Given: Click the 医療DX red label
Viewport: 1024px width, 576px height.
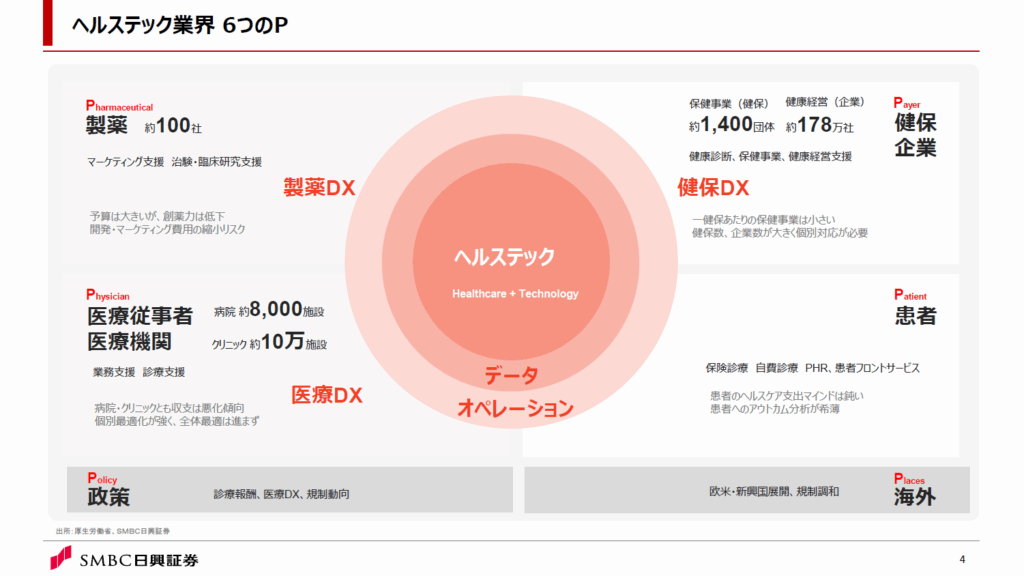Looking at the screenshot, I should click(x=326, y=395).
